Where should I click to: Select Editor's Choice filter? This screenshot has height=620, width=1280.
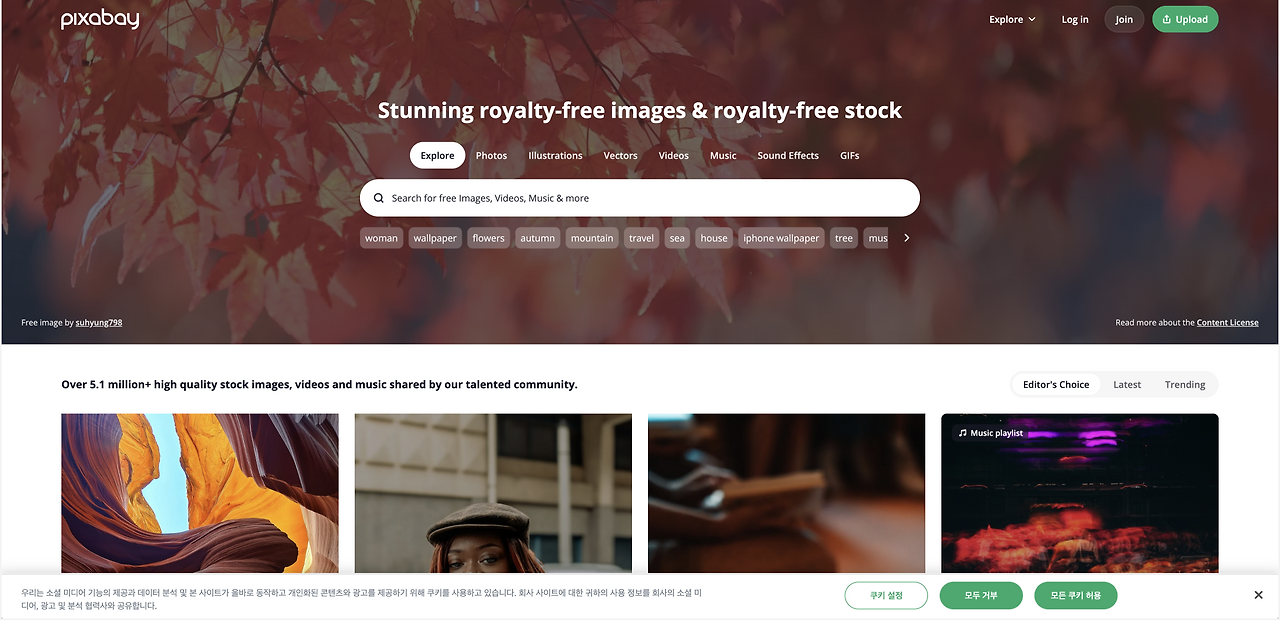tap(1056, 384)
